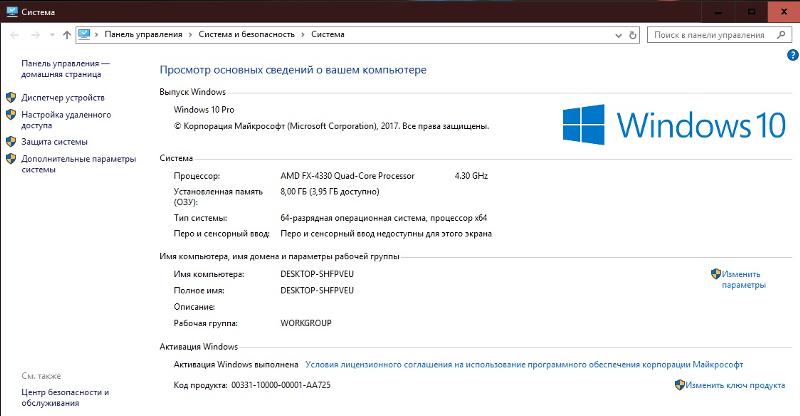Open Защита системы link
Viewport: 800px width, 416px height.
[54, 142]
